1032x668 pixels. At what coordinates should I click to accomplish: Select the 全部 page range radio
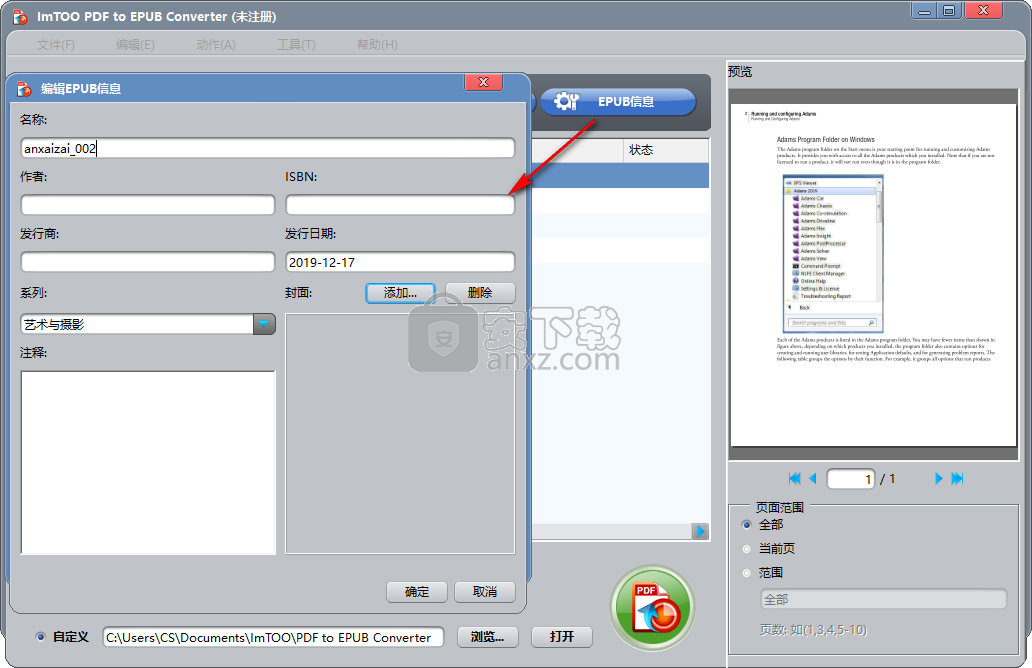746,525
